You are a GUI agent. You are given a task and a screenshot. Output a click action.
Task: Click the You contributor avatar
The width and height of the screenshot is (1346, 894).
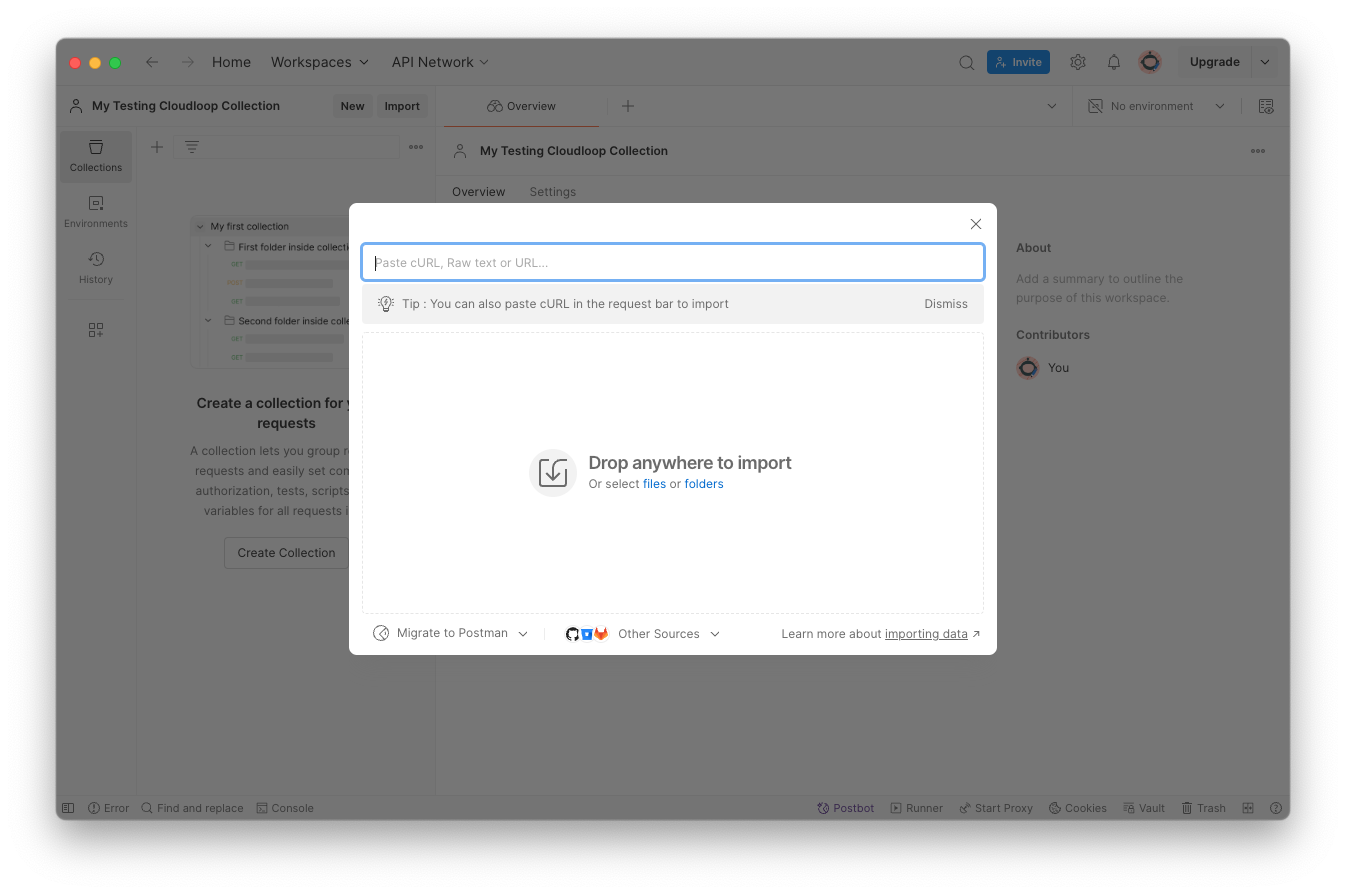[1028, 368]
